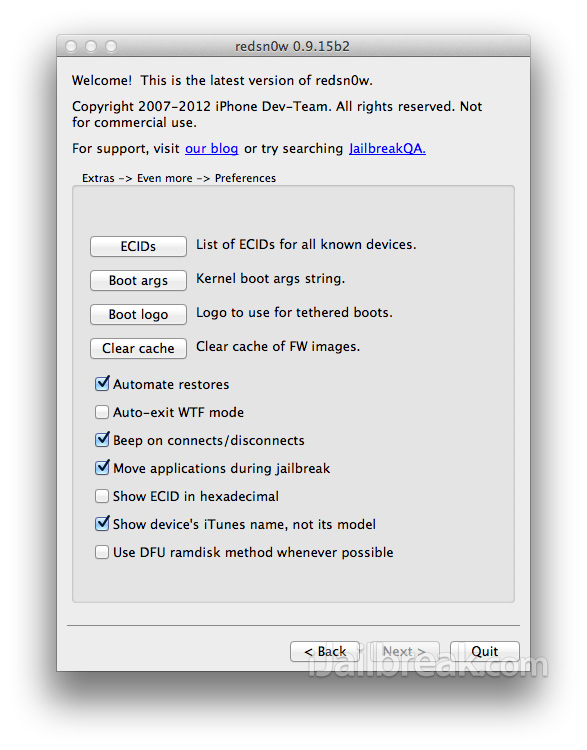Uncheck Show device's iTunes name option
The width and height of the screenshot is (587, 750).
tap(102, 524)
